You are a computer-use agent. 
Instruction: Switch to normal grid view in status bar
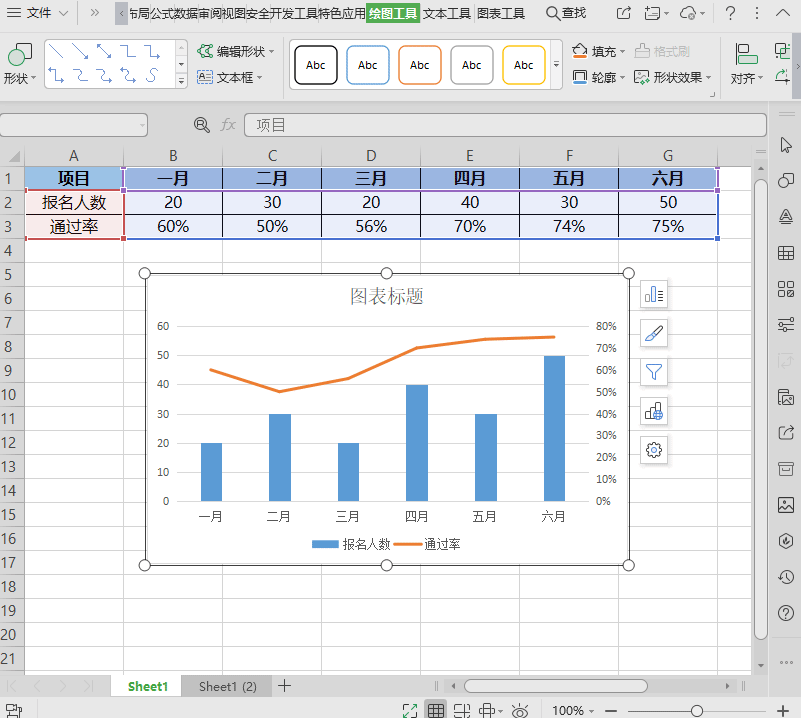coord(436,710)
